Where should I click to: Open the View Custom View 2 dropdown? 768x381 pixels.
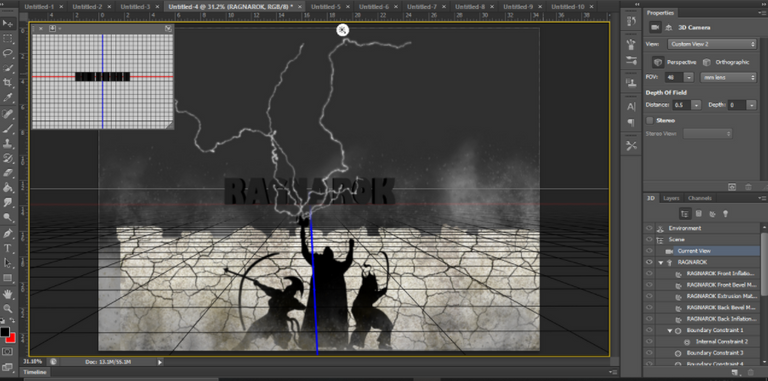click(712, 44)
